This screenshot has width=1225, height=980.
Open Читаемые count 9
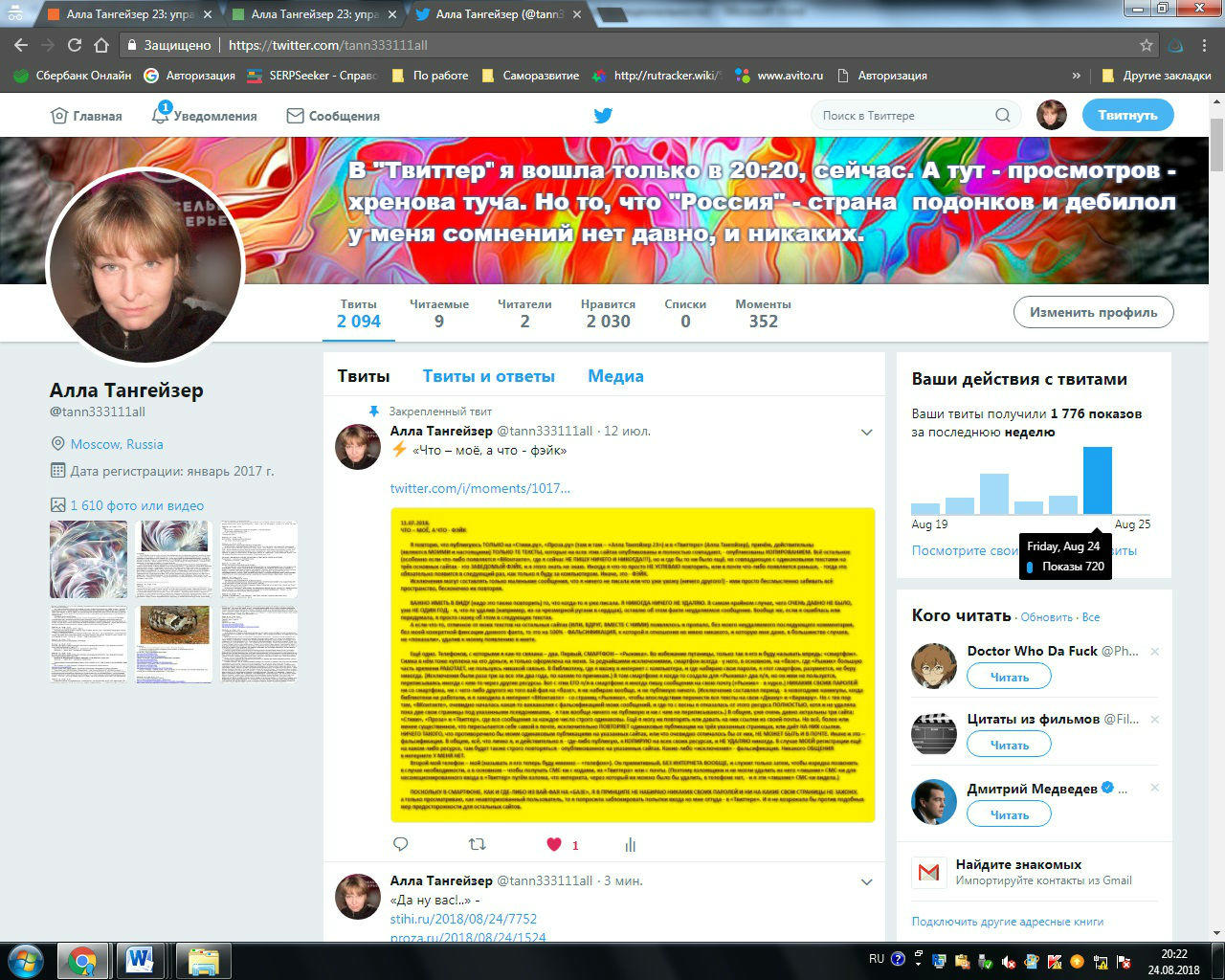click(x=439, y=313)
